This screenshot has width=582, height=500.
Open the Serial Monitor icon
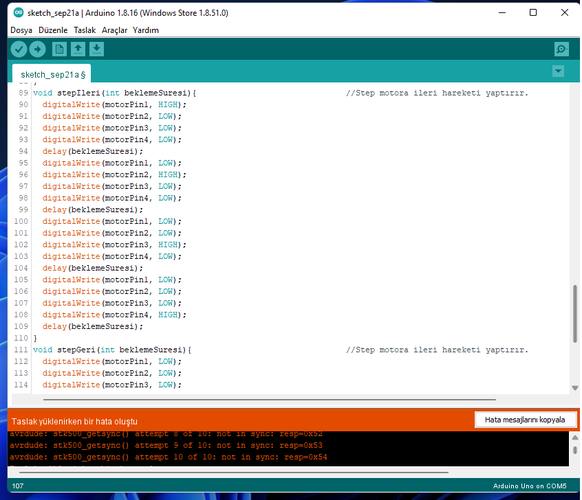point(561,49)
